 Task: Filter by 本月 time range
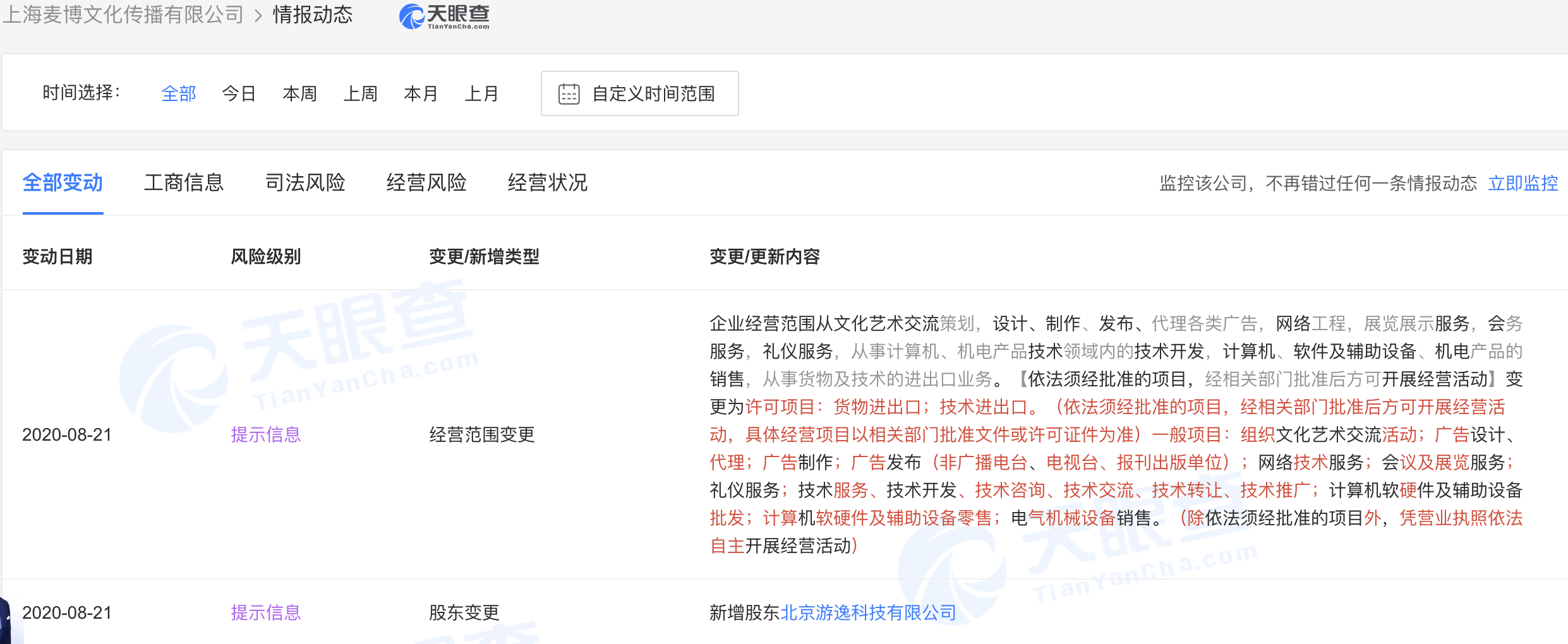[421, 93]
